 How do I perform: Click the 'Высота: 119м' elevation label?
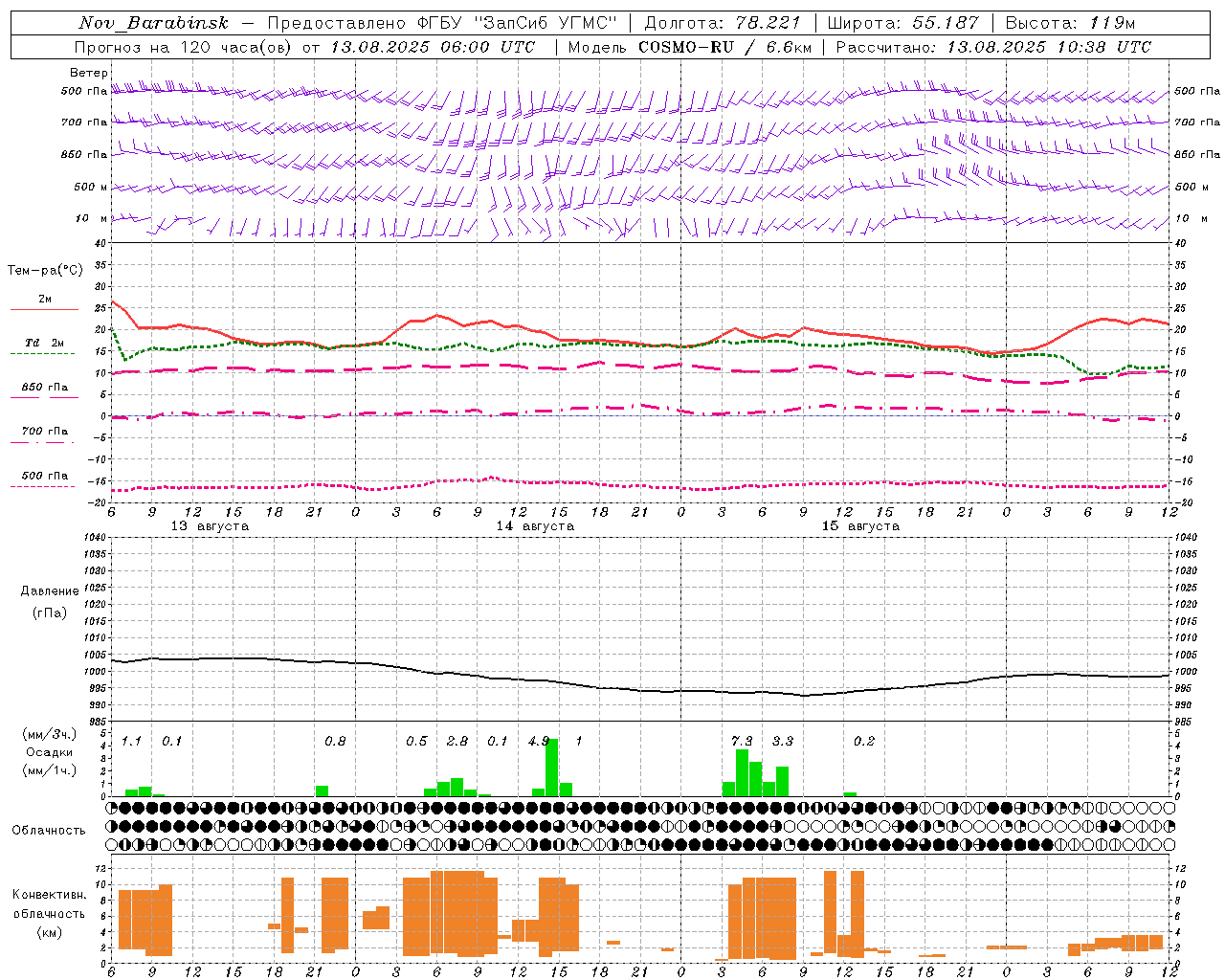point(1070,23)
